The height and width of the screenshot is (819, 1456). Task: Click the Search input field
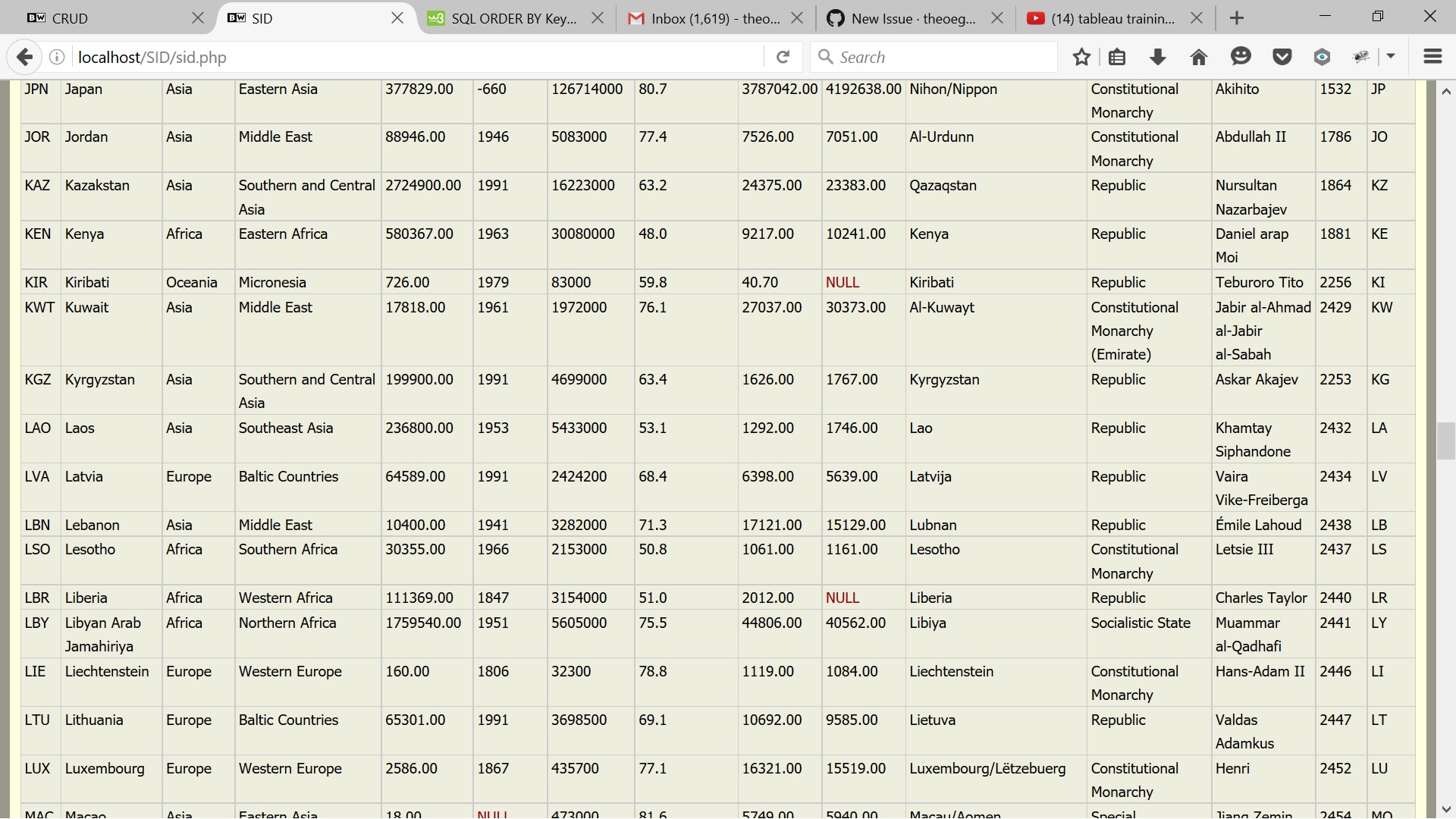[940, 57]
